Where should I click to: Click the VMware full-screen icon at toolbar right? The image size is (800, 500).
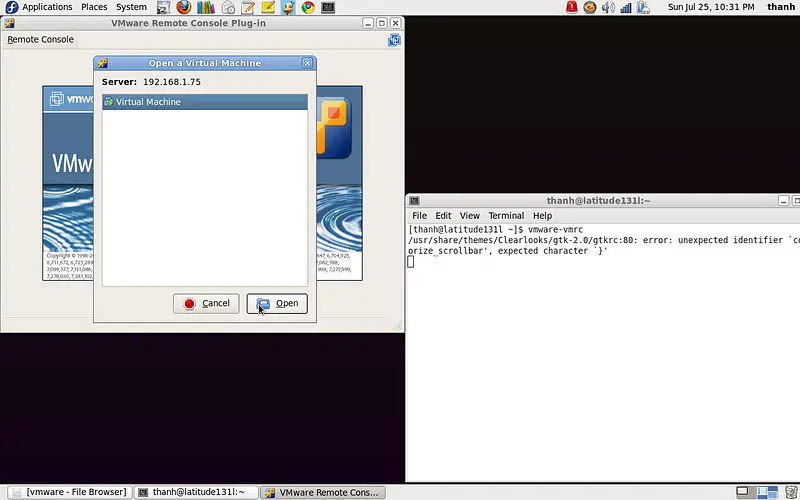[394, 40]
